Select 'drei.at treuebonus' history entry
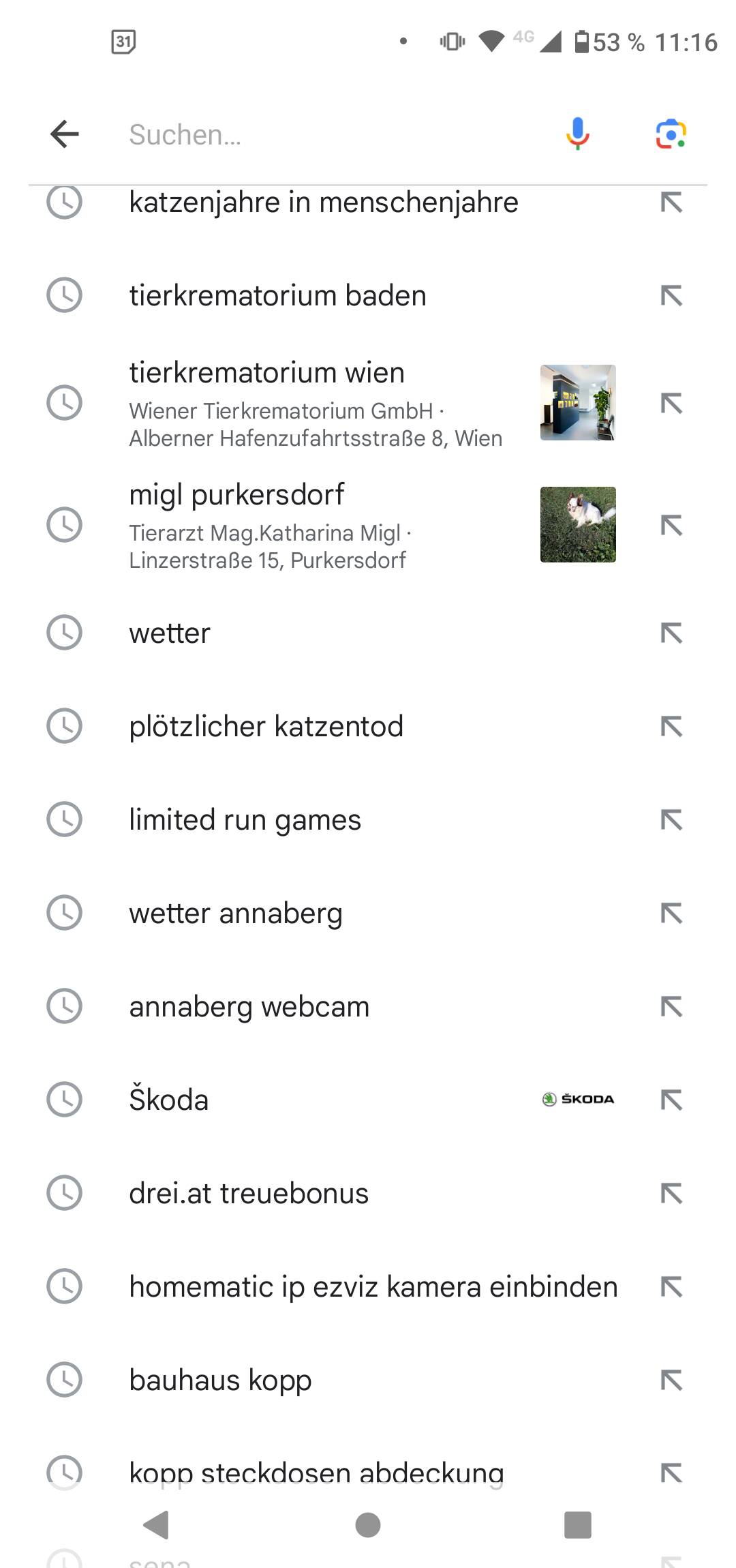Image resolution: width=736 pixels, height=1568 pixels. (249, 1194)
